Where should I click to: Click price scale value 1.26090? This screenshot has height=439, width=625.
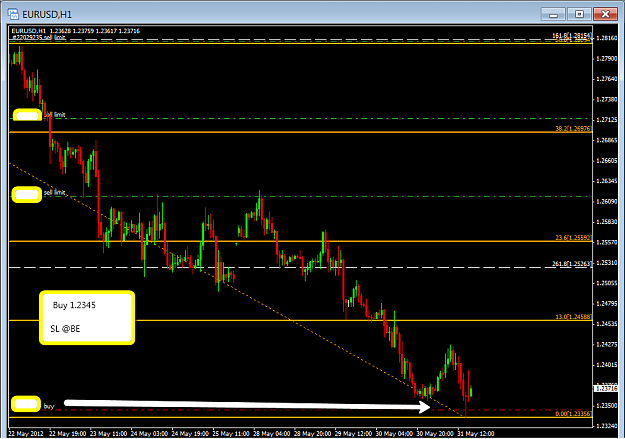[606, 202]
